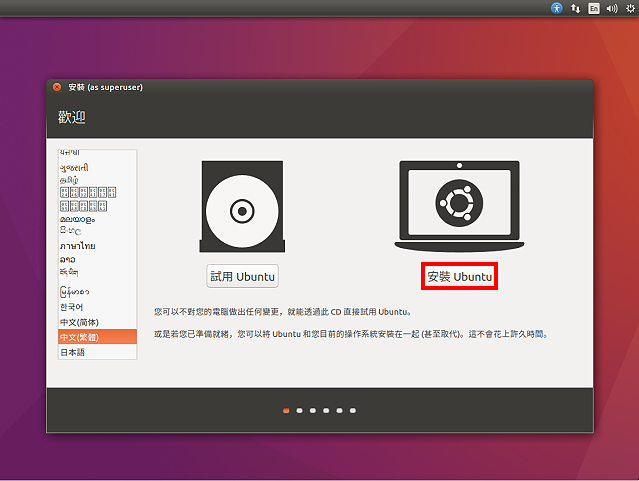Select Tibetan language entry in the list
Viewport: 639px width, 481px height.
click(x=97, y=272)
